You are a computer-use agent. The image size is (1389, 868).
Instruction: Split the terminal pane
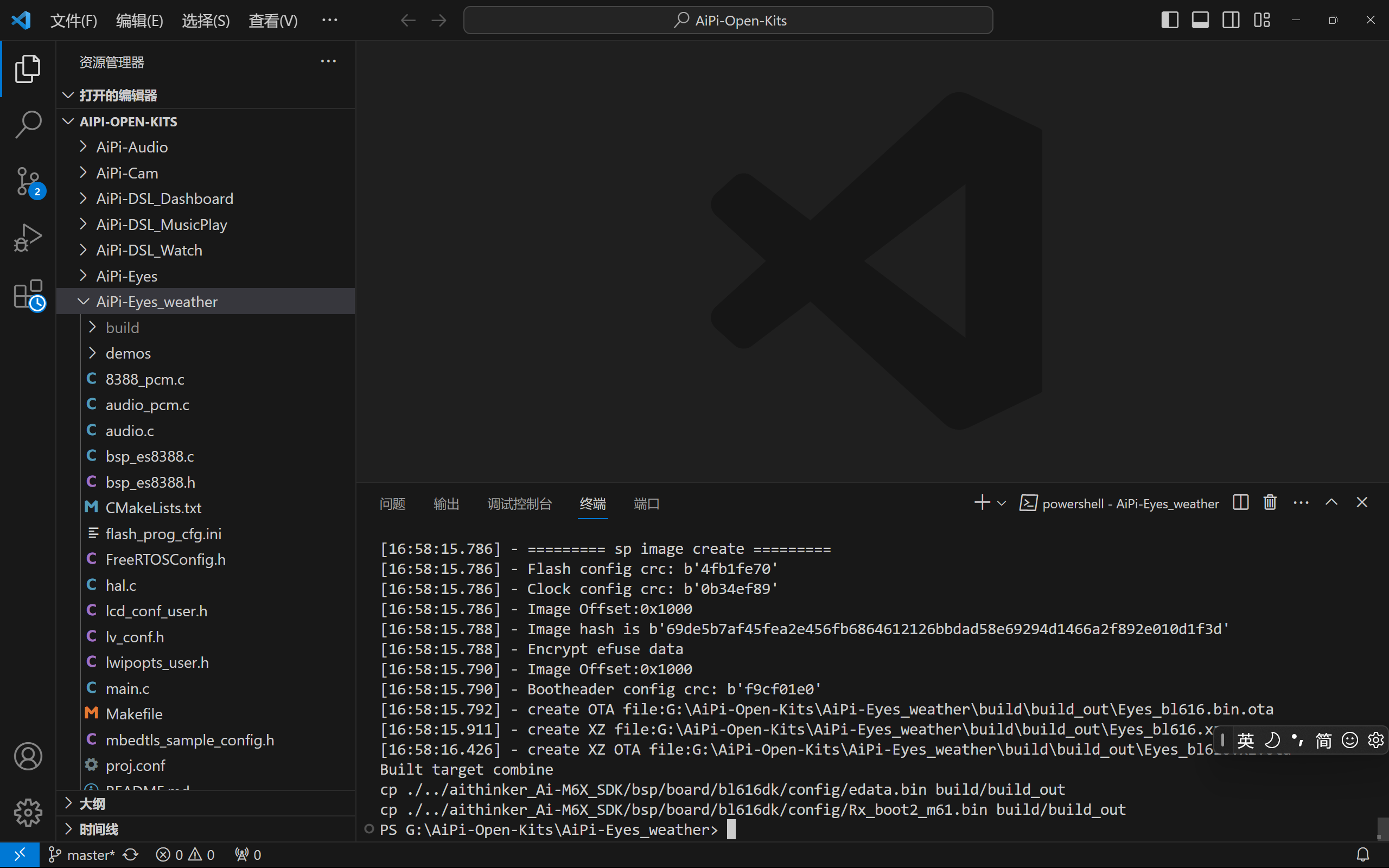pyautogui.click(x=1241, y=503)
